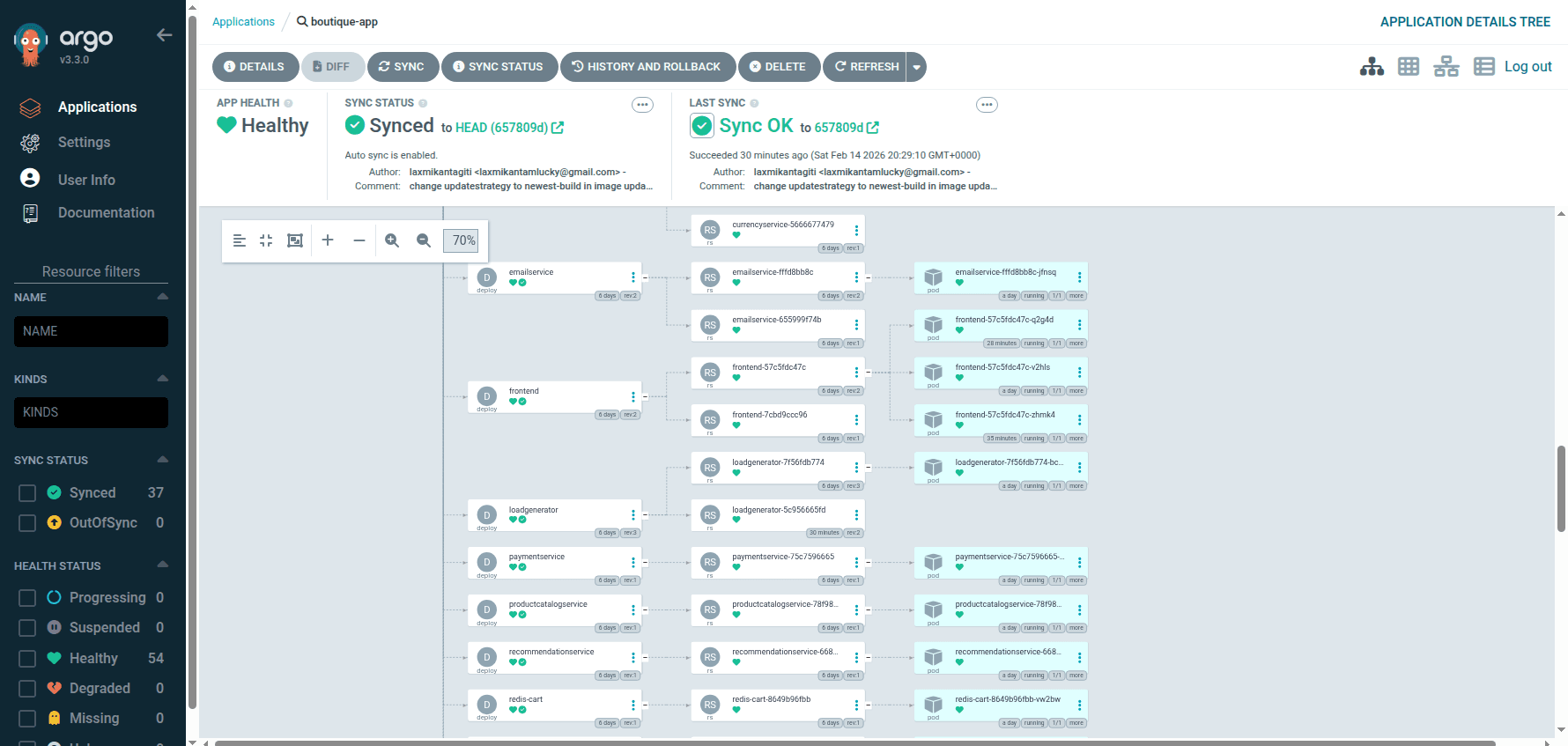The image size is (1568, 746).
Task: Switch to the tree view icon
Action: [x=1372, y=67]
